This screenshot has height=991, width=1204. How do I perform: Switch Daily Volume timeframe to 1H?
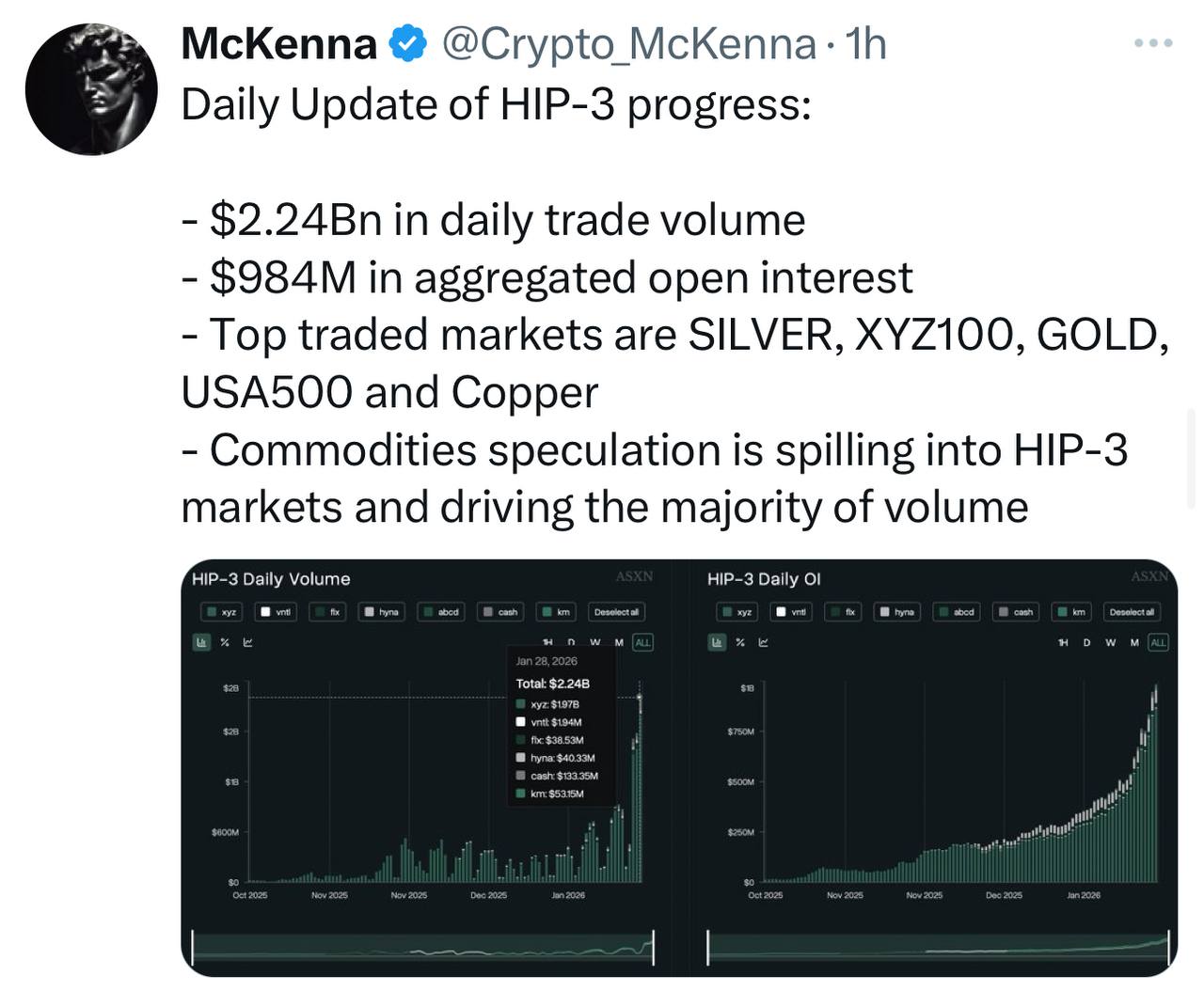[547, 642]
